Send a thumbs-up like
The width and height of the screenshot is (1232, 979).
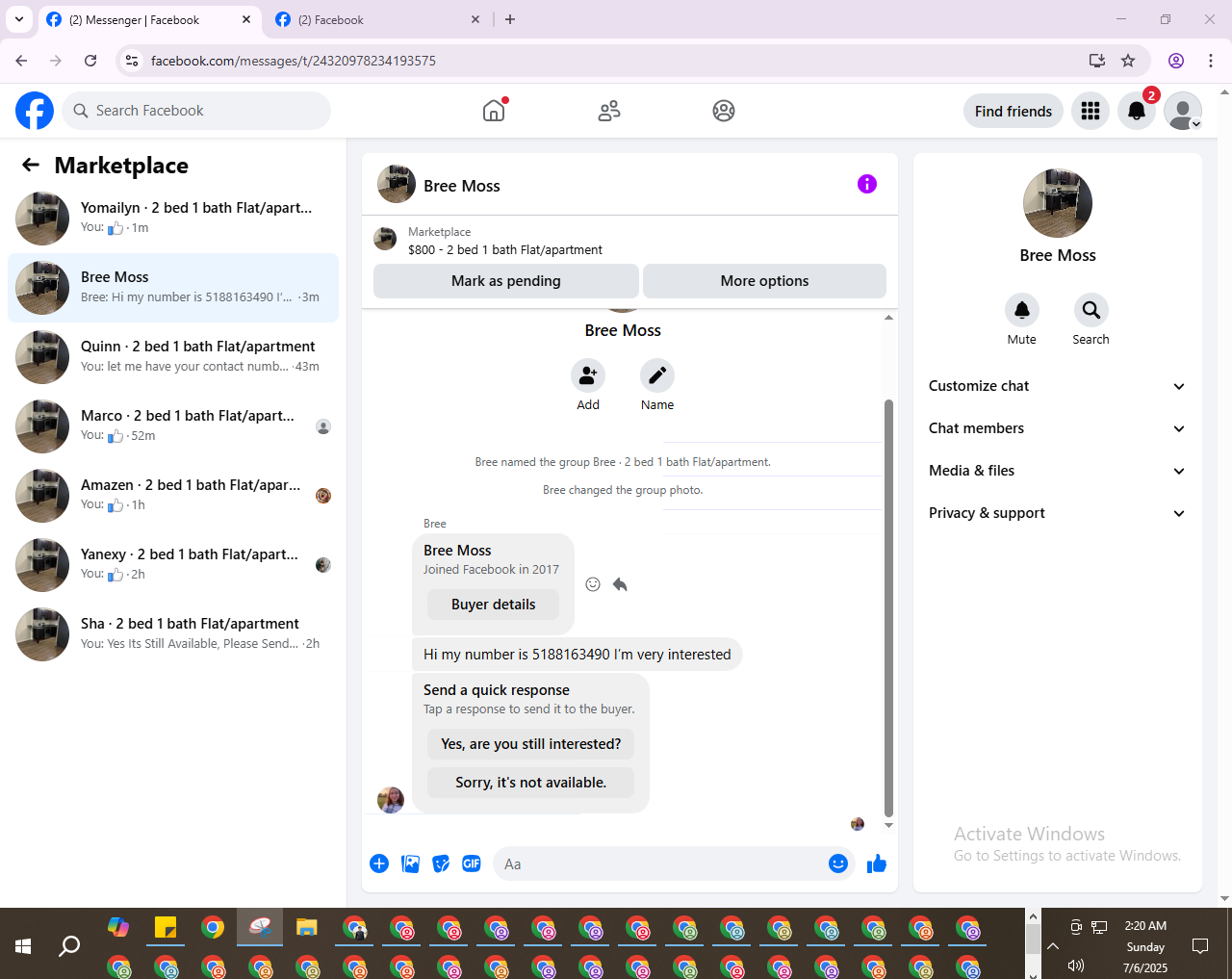coord(877,863)
